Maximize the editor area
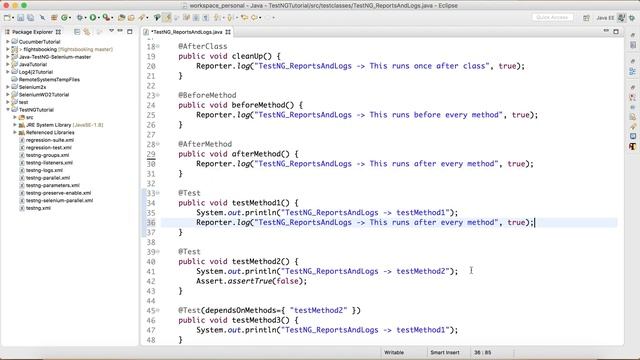 point(616,31)
